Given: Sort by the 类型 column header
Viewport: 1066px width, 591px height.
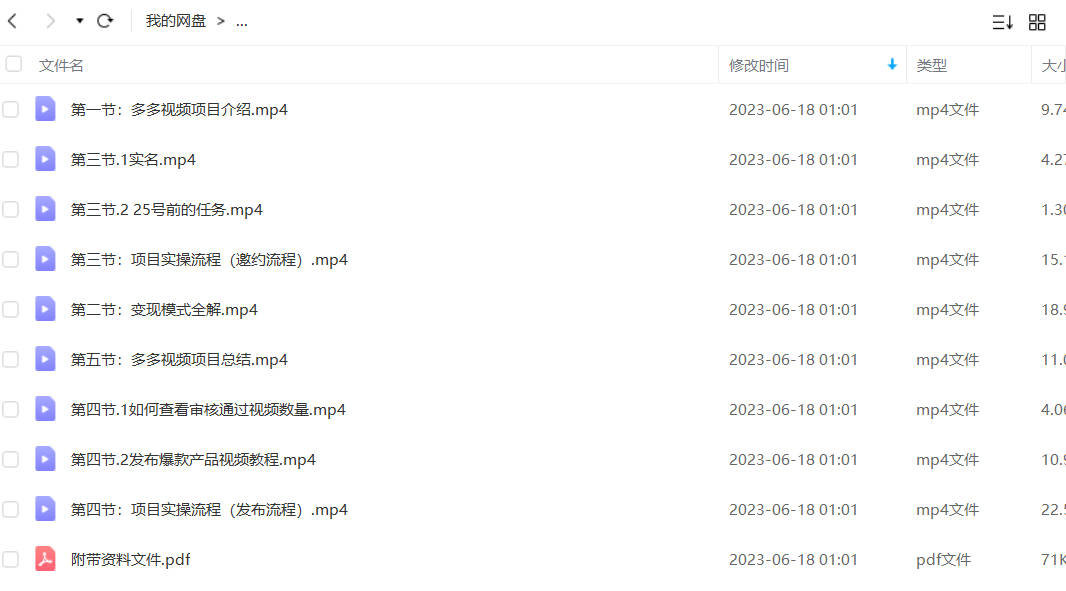Looking at the screenshot, I should click(931, 65).
